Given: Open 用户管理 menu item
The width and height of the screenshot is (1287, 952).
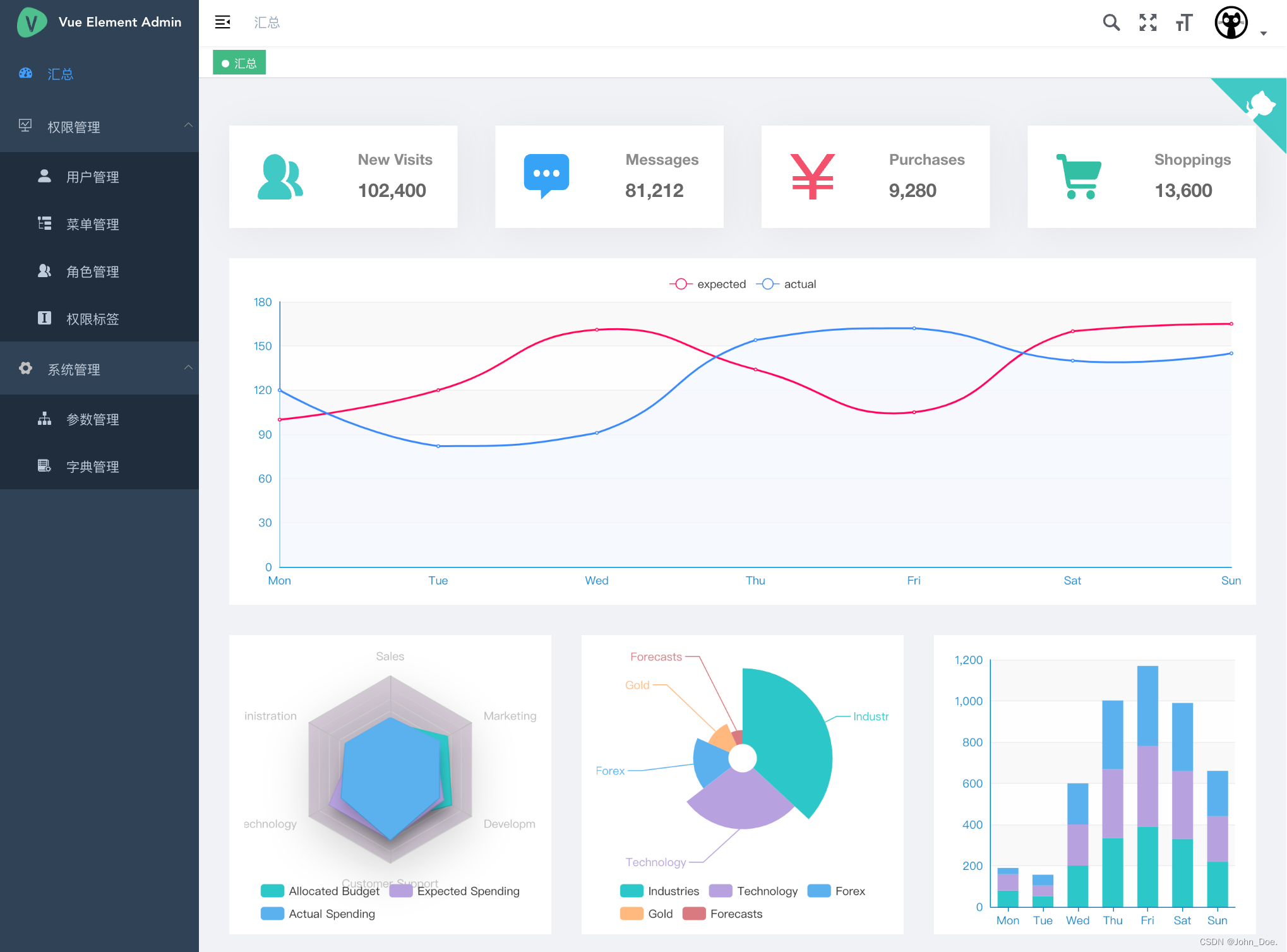Looking at the screenshot, I should 99,177.
